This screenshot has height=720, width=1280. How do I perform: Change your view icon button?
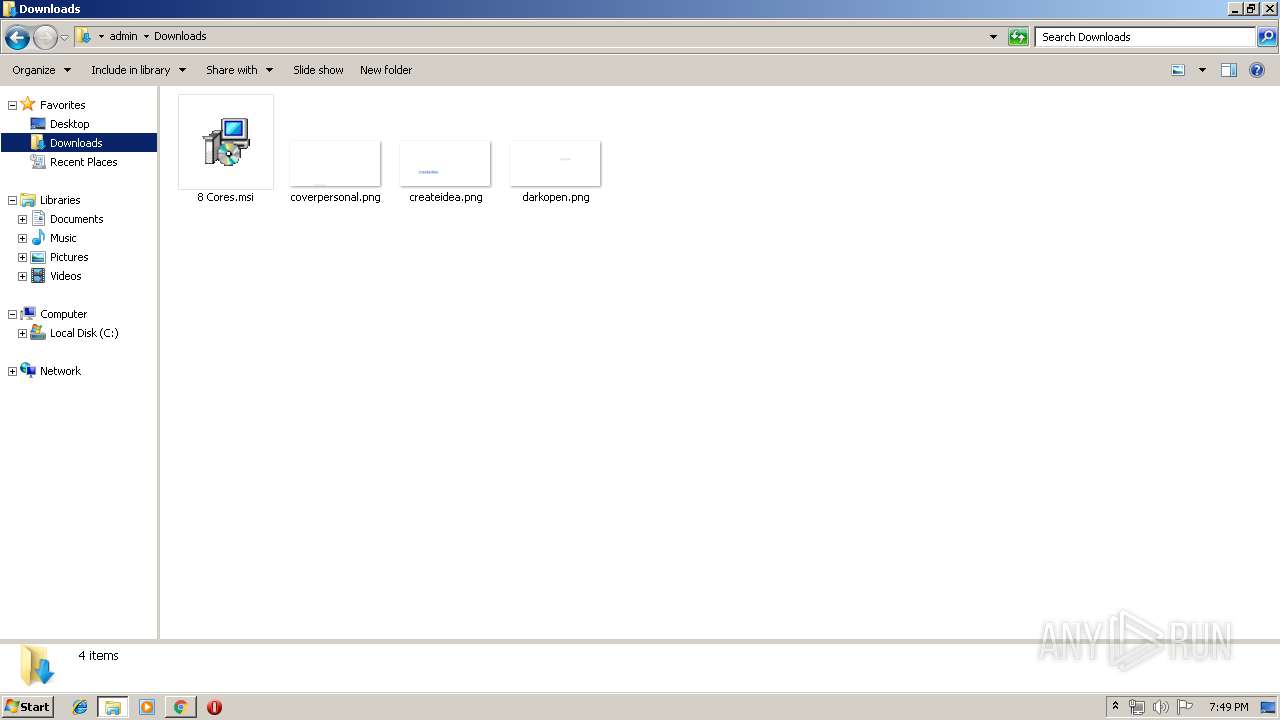(1178, 70)
